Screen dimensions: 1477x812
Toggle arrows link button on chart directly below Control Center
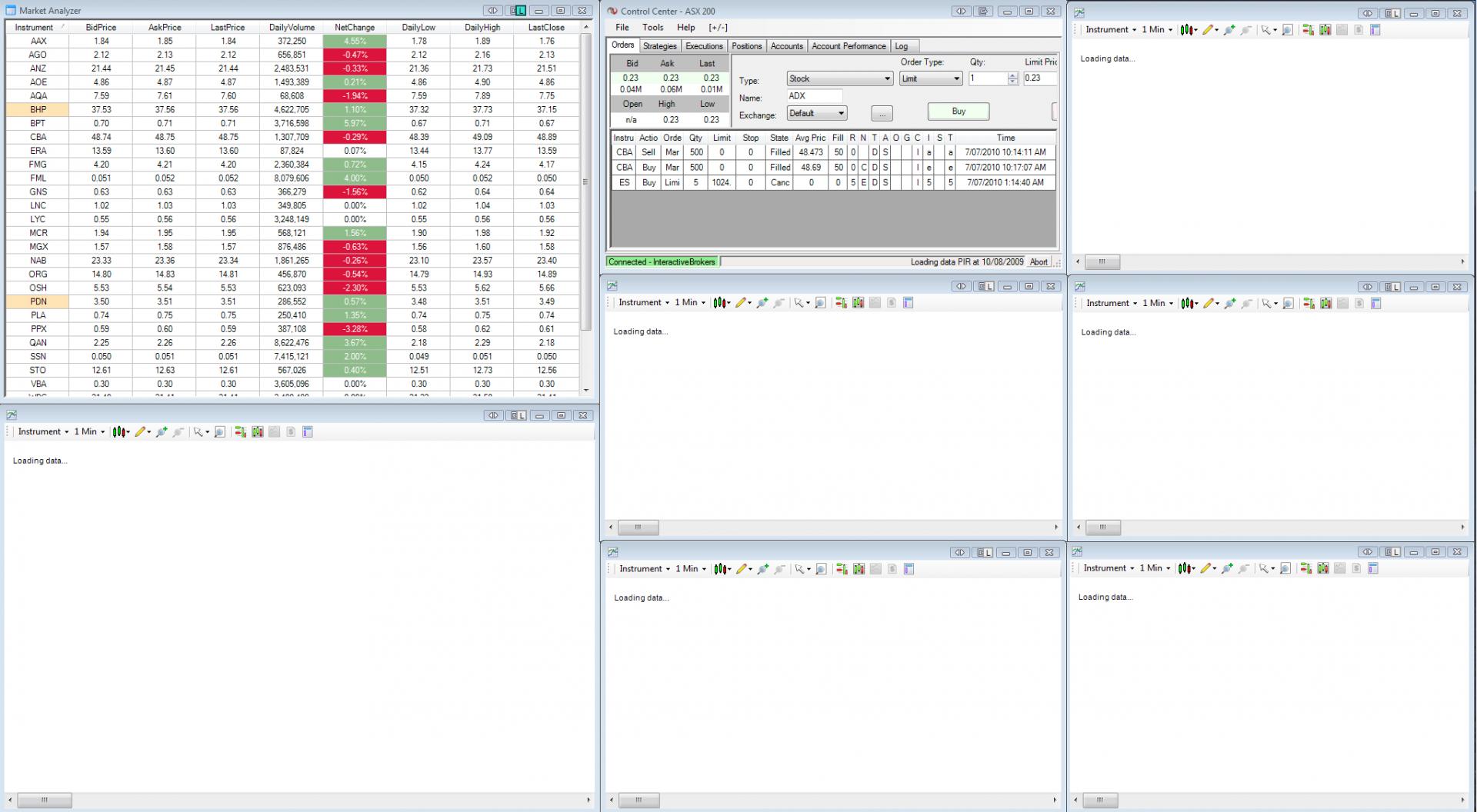pos(961,287)
